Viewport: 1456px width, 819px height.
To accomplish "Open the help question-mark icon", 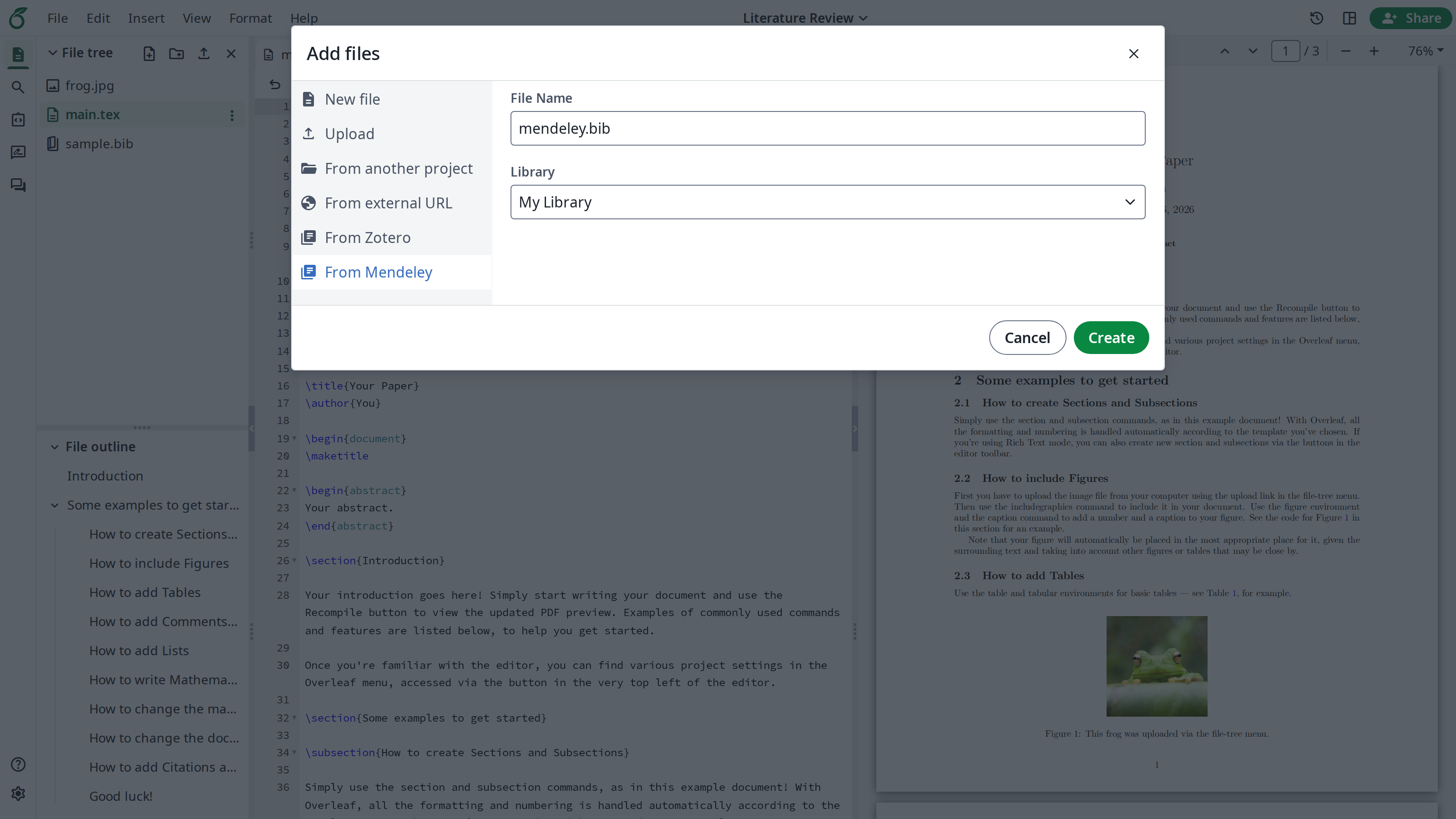I will coord(18,764).
